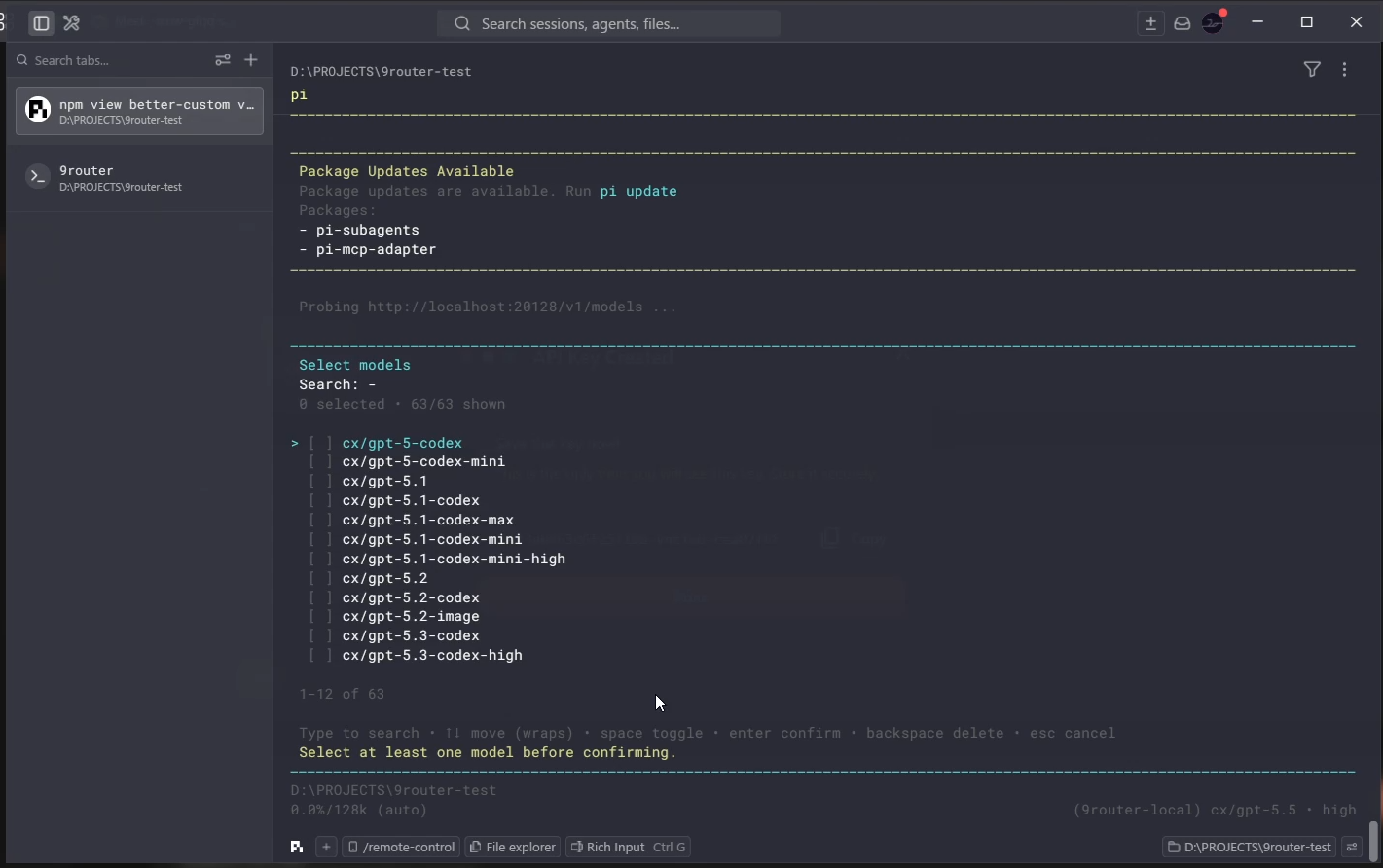Toggle the sidebar panel icon
Screen dimensions: 1383x868
[41, 23]
